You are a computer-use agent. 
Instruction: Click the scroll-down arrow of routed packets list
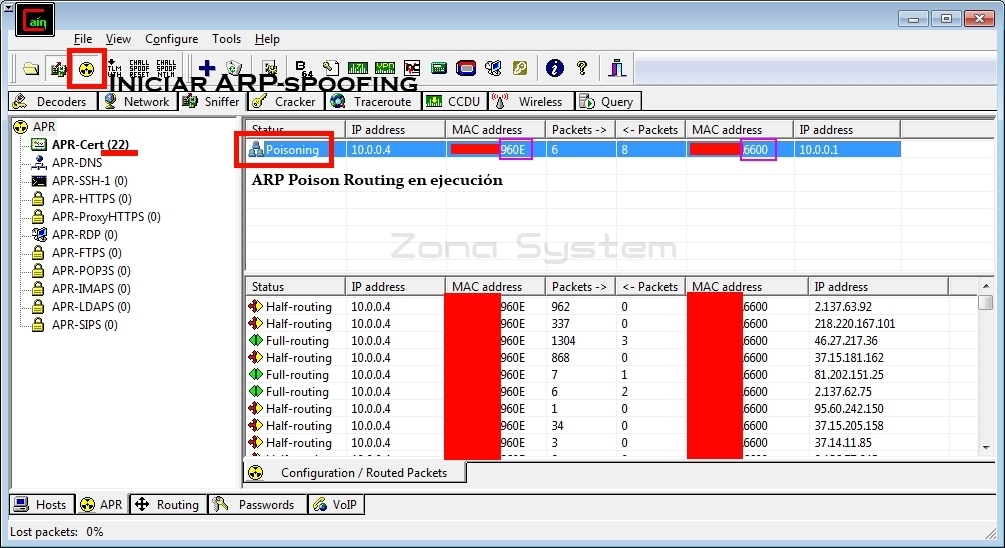(x=986, y=447)
